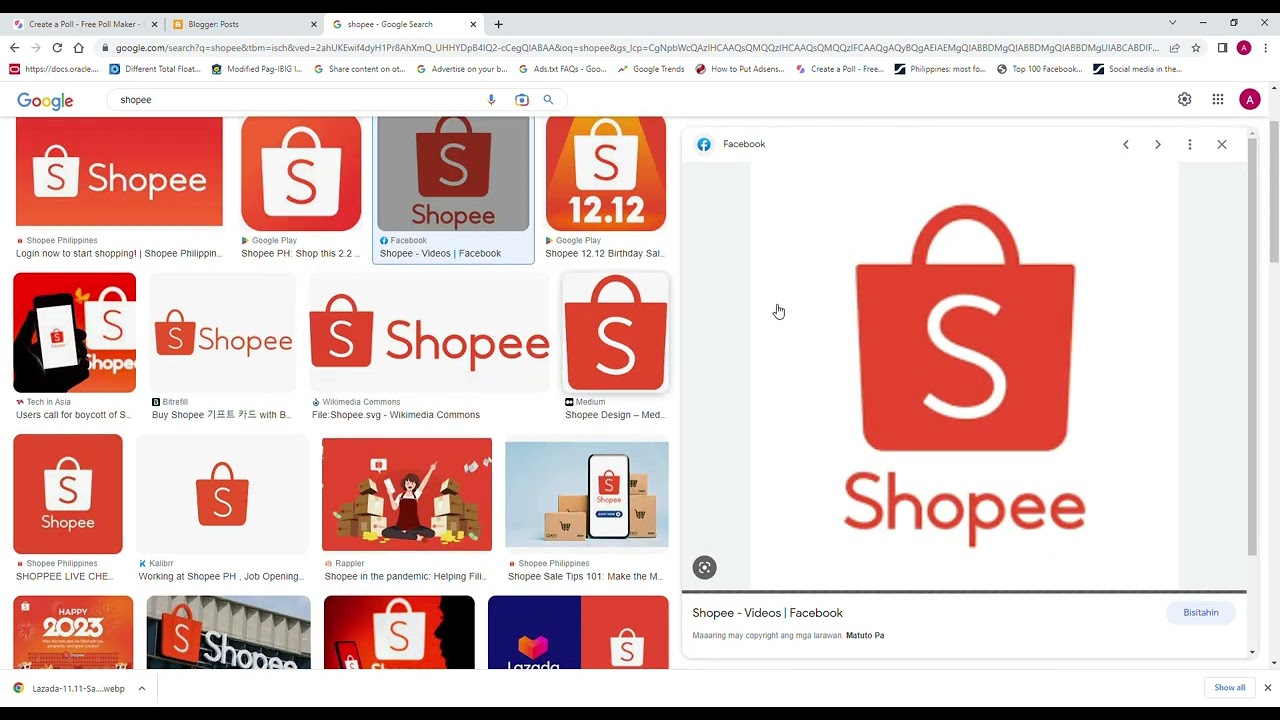Close the shopee - Google Search tab
The image size is (1280, 720).
(472, 24)
